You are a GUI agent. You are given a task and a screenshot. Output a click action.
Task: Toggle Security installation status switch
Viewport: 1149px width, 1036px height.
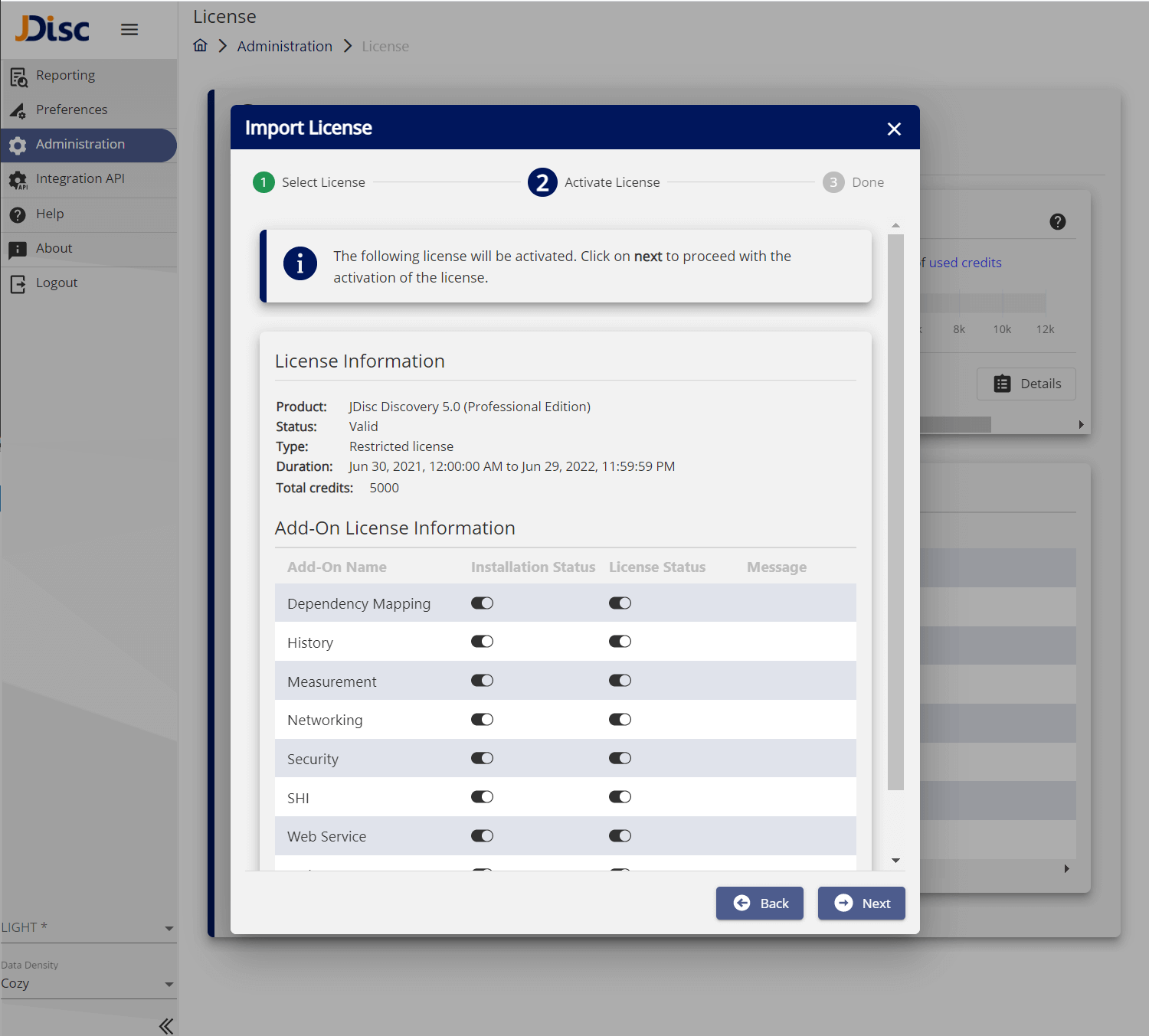482,758
